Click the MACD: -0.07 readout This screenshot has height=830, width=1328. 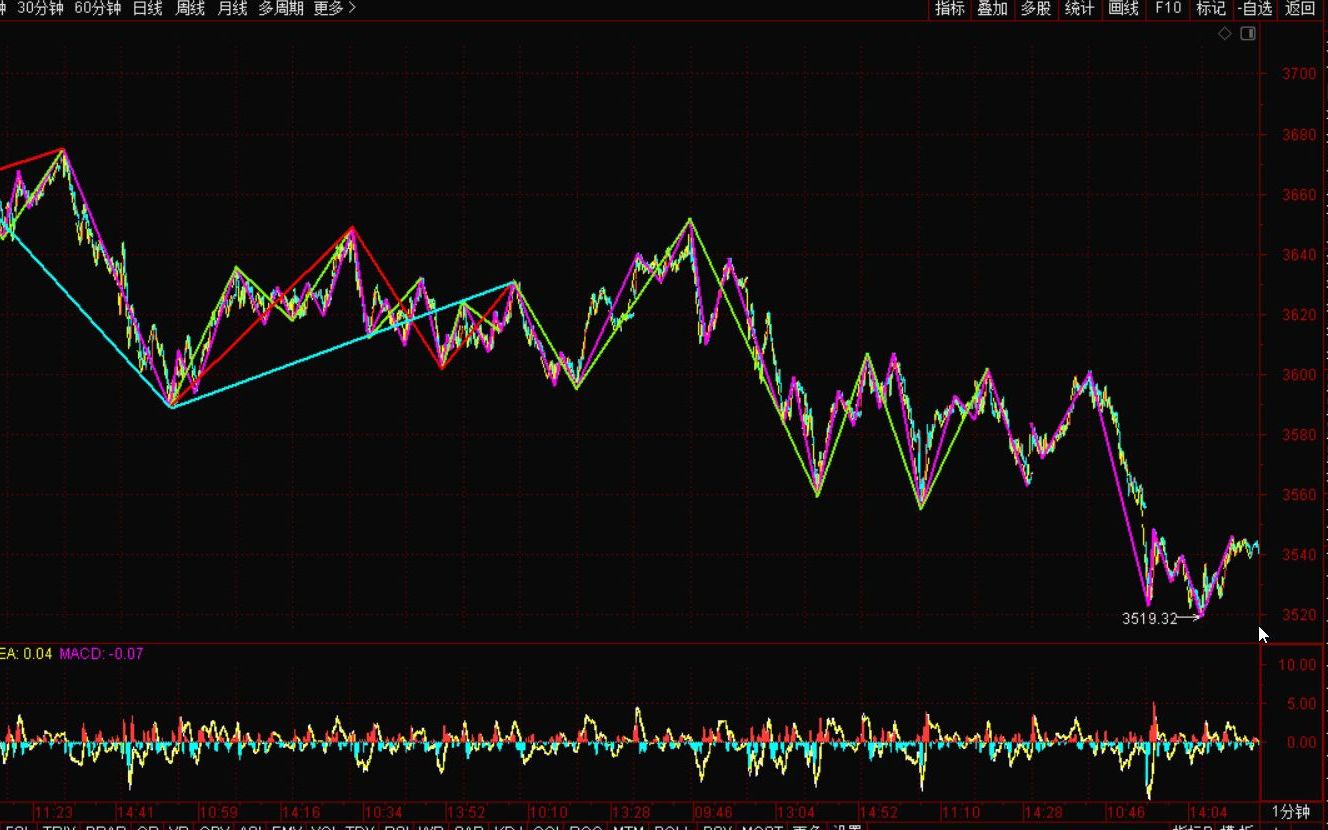(101, 654)
